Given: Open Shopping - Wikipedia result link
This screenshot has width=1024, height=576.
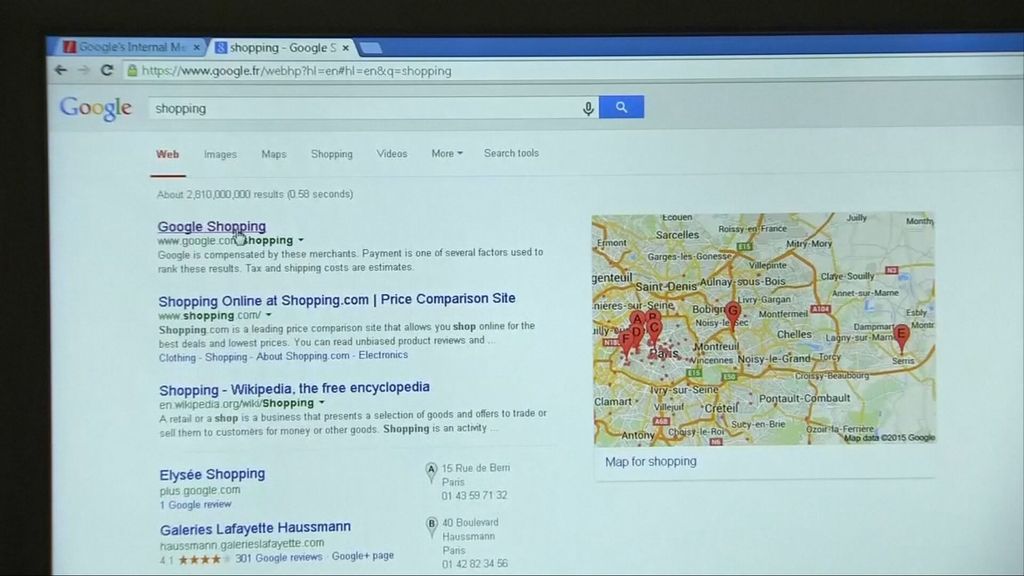Looking at the screenshot, I should tap(295, 389).
